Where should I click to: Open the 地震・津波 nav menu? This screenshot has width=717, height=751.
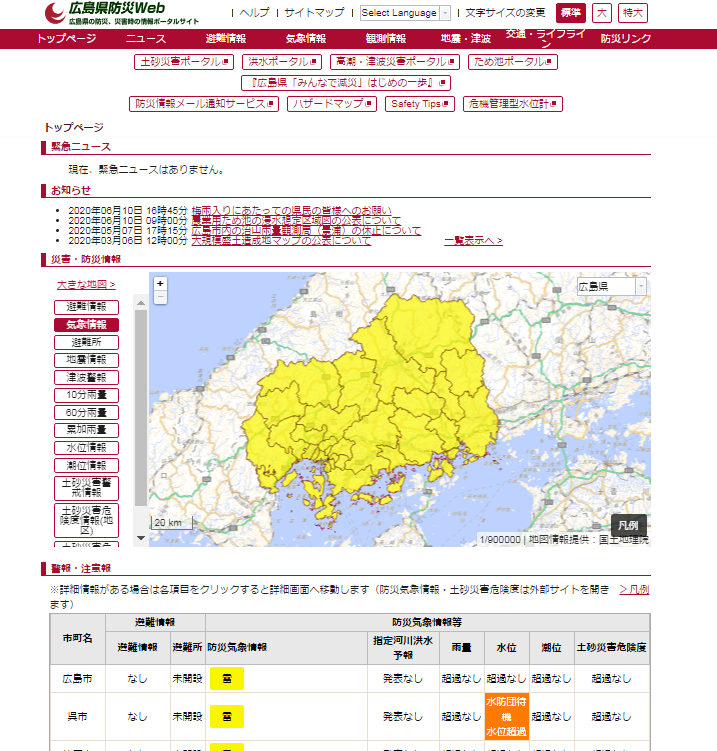click(466, 39)
